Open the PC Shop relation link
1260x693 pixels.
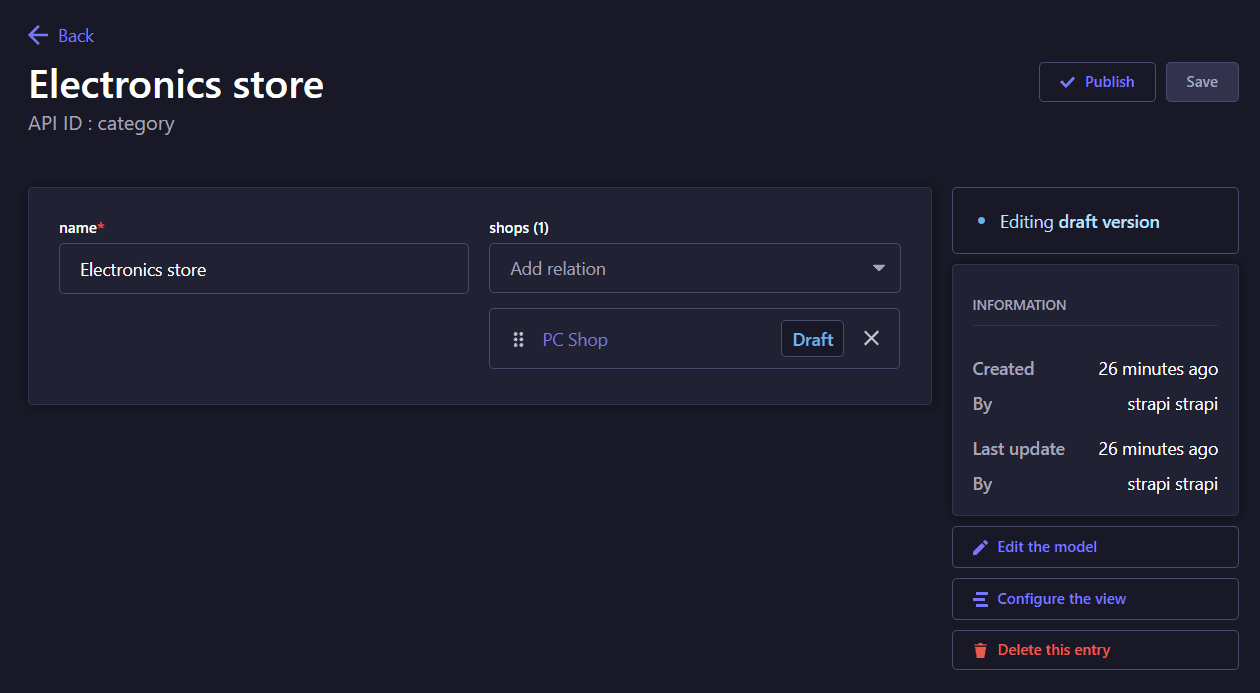575,340
